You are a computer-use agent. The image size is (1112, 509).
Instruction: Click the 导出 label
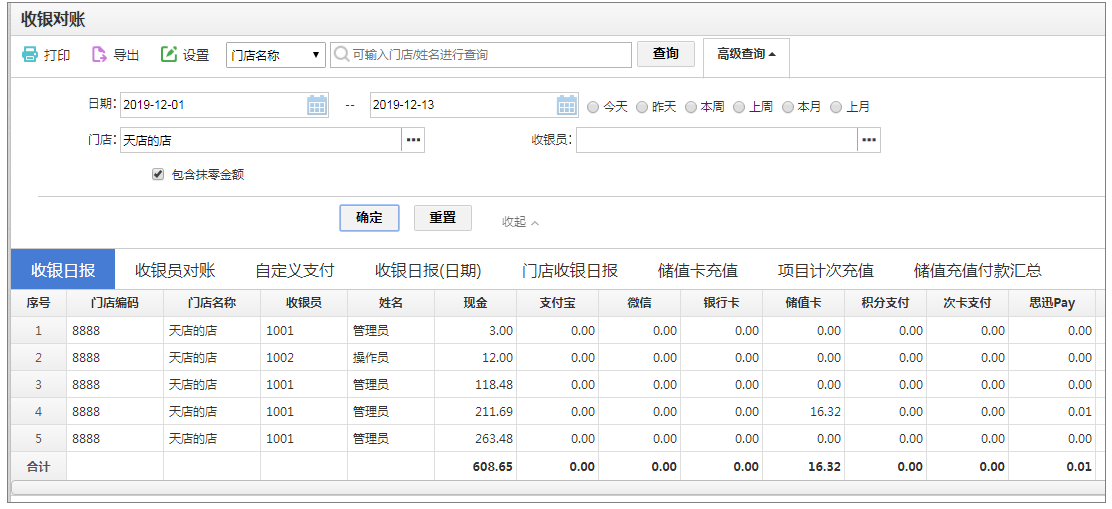(126, 55)
